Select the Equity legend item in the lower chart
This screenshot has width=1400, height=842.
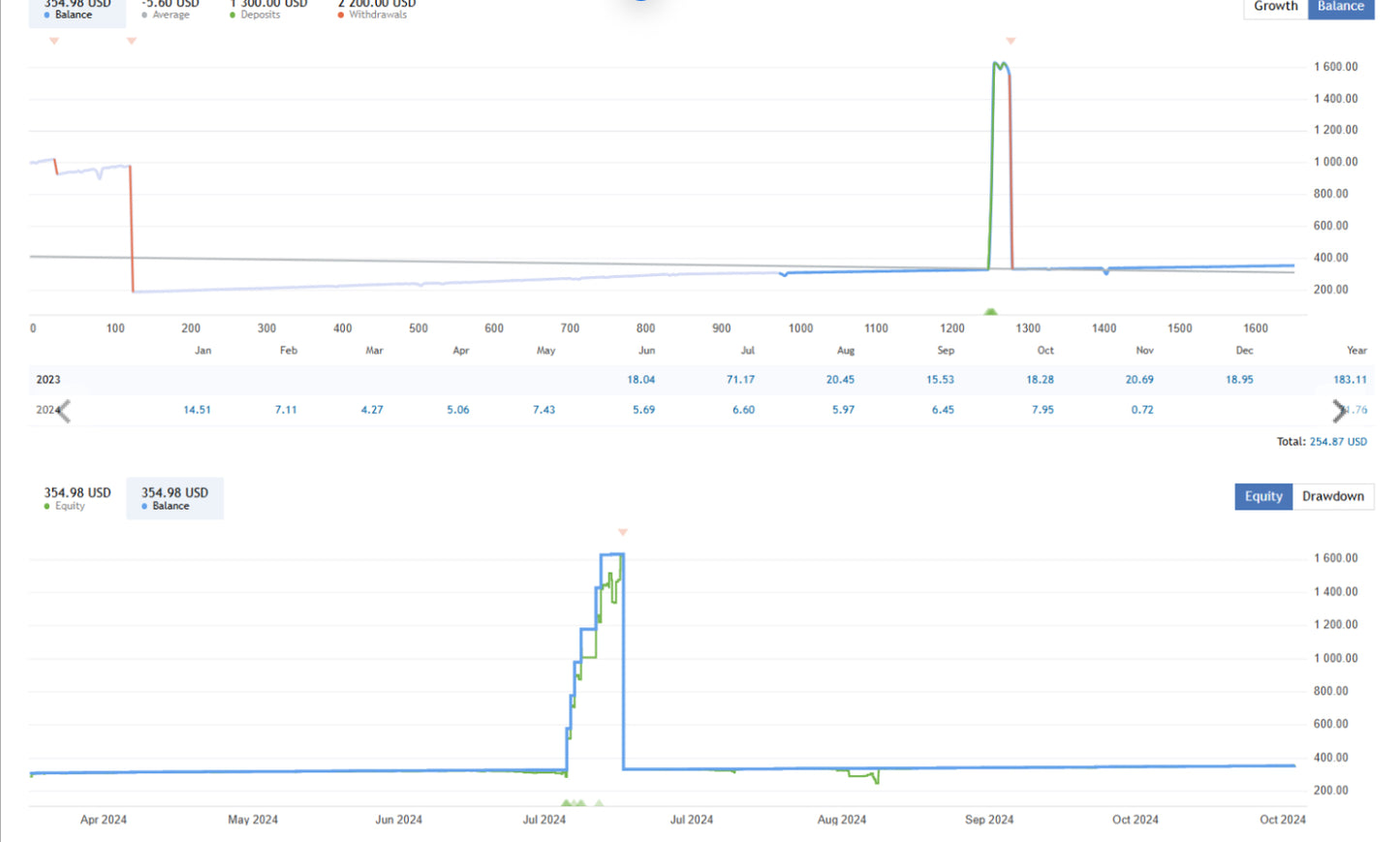[78, 498]
